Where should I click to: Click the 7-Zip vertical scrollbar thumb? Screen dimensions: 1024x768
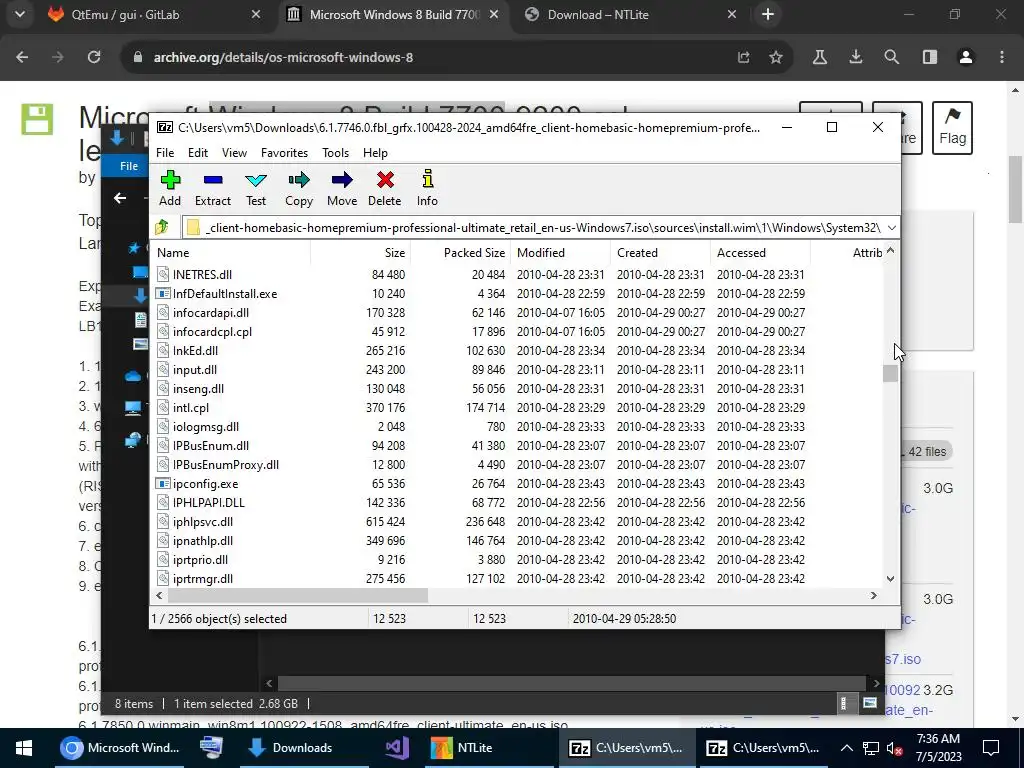[890, 373]
